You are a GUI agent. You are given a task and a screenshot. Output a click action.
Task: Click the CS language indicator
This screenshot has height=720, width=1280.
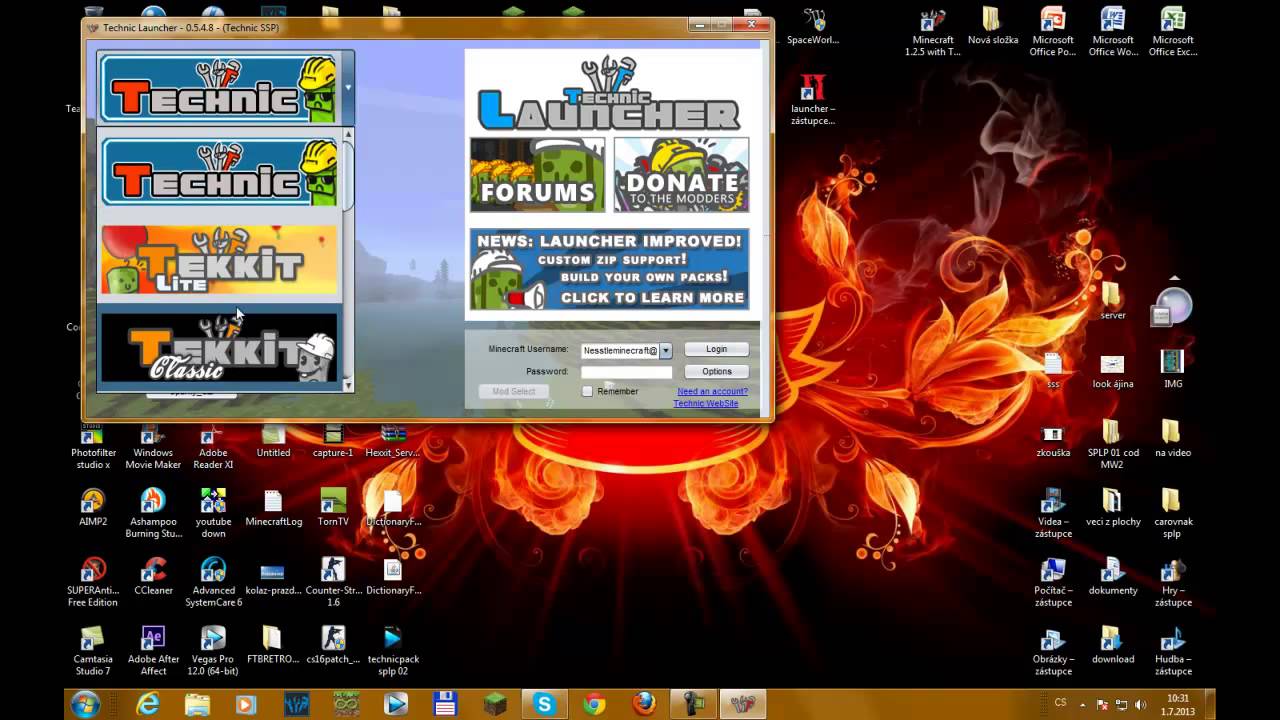[1060, 705]
